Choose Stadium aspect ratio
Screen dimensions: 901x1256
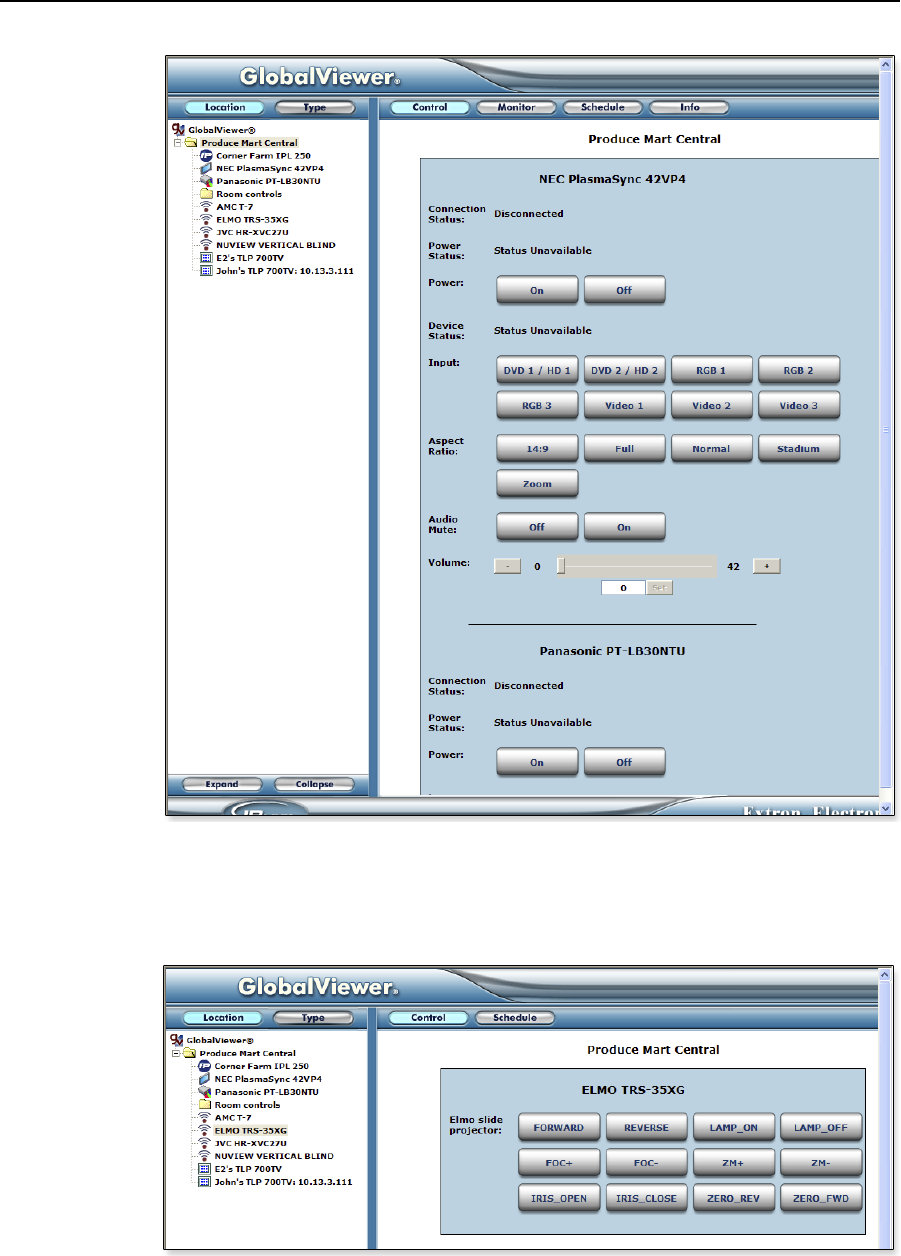799,449
